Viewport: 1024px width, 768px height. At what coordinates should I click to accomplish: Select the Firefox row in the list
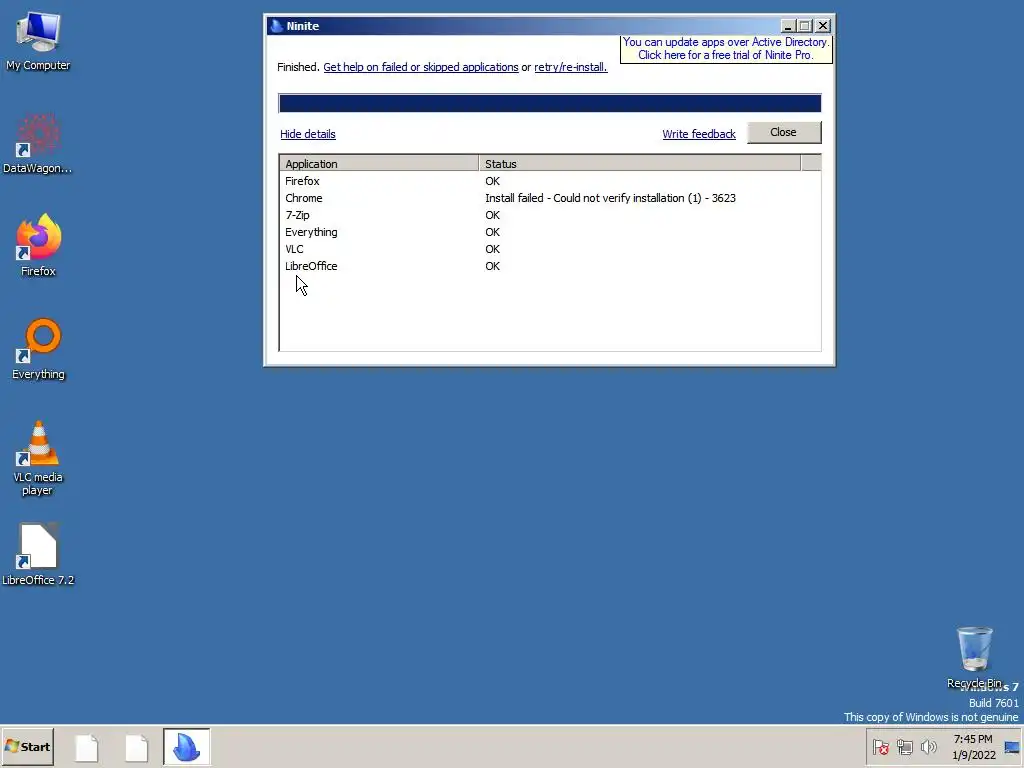tap(549, 181)
